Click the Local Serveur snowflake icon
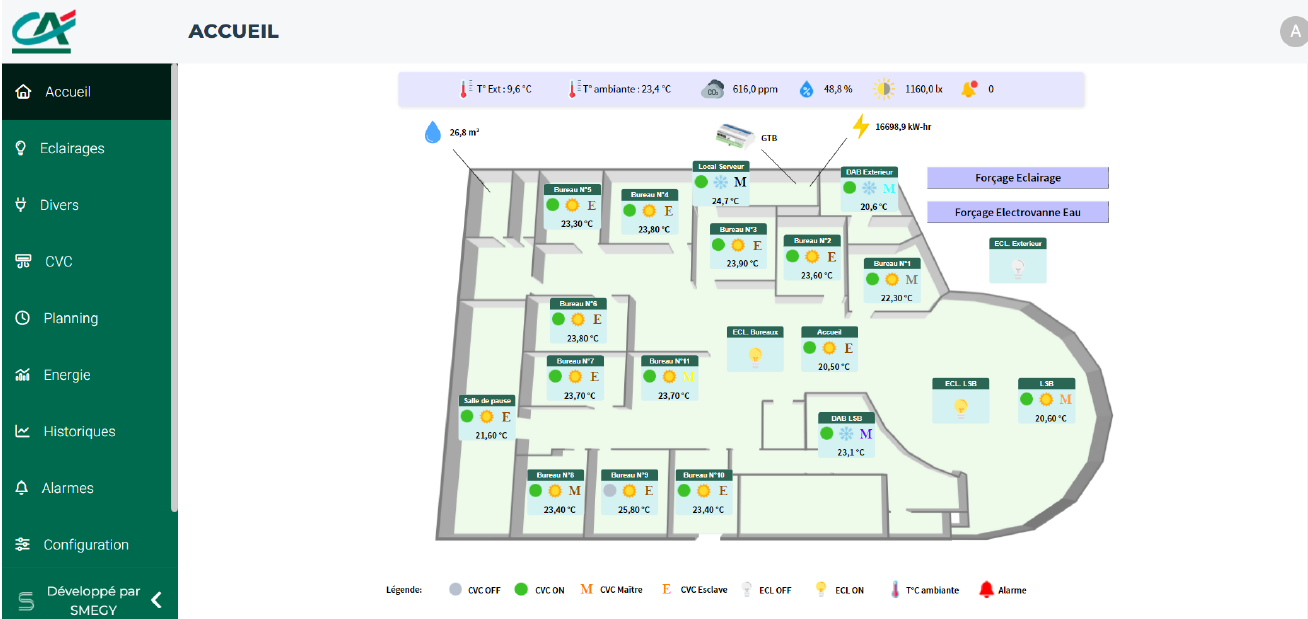The height and width of the screenshot is (619, 1308). 720,182
